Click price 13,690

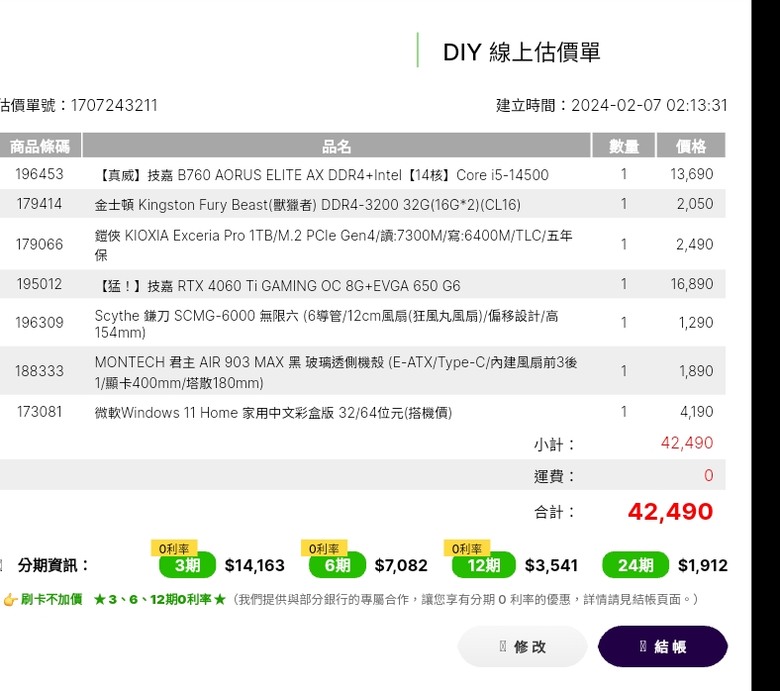(691, 174)
